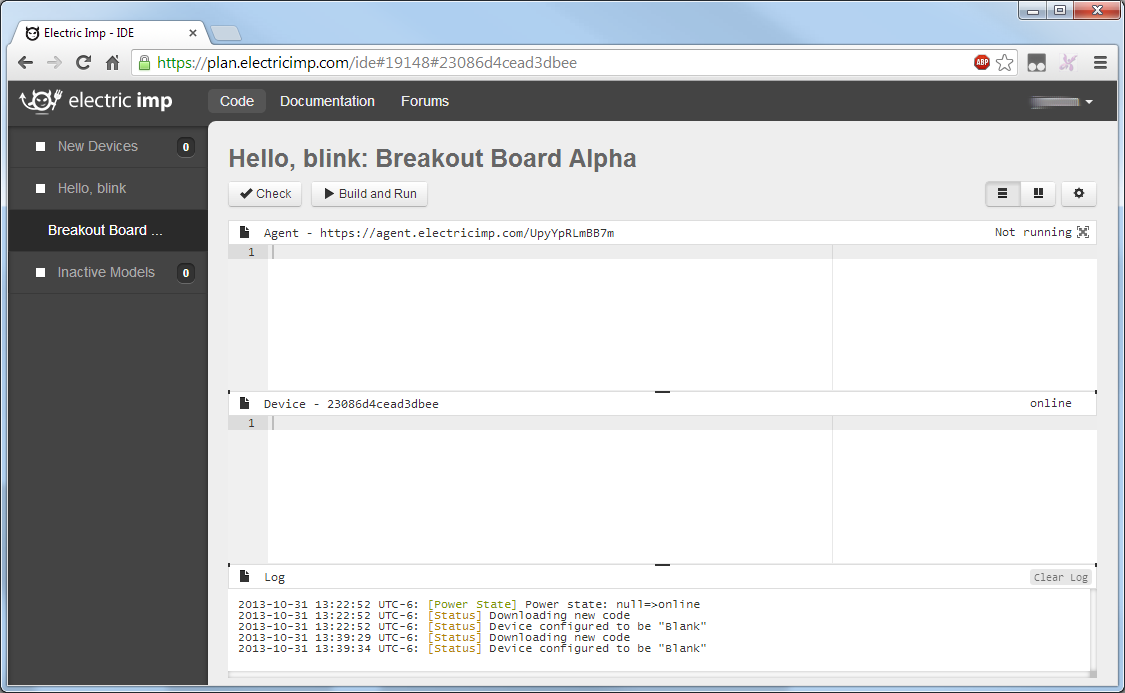Click the pink extension icon

point(1068,62)
